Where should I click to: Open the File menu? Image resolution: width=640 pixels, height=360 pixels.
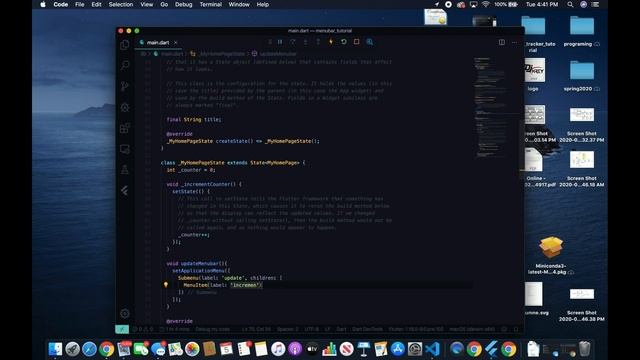(x=80, y=4)
